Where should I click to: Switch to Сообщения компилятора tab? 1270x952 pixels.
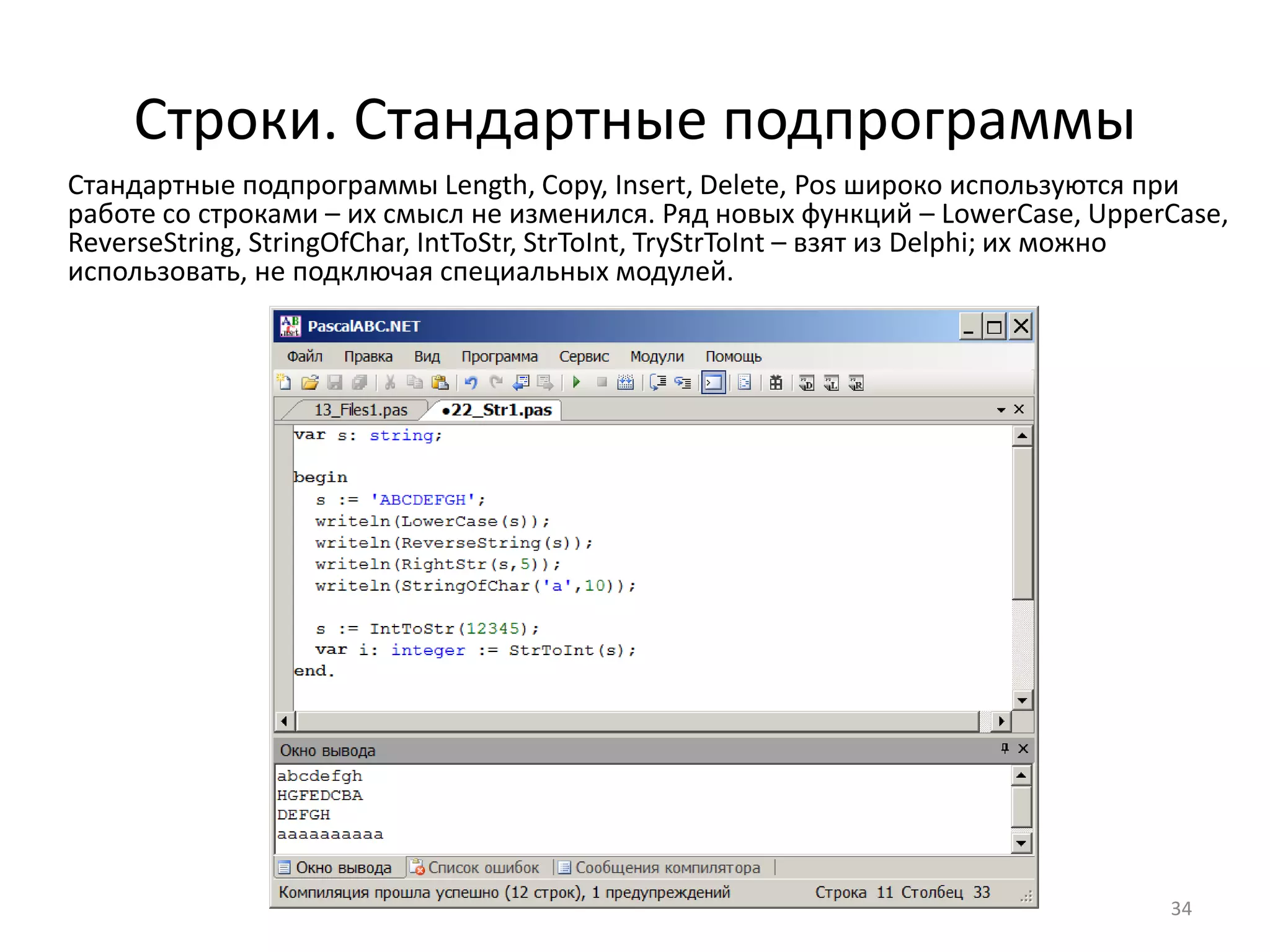659,868
